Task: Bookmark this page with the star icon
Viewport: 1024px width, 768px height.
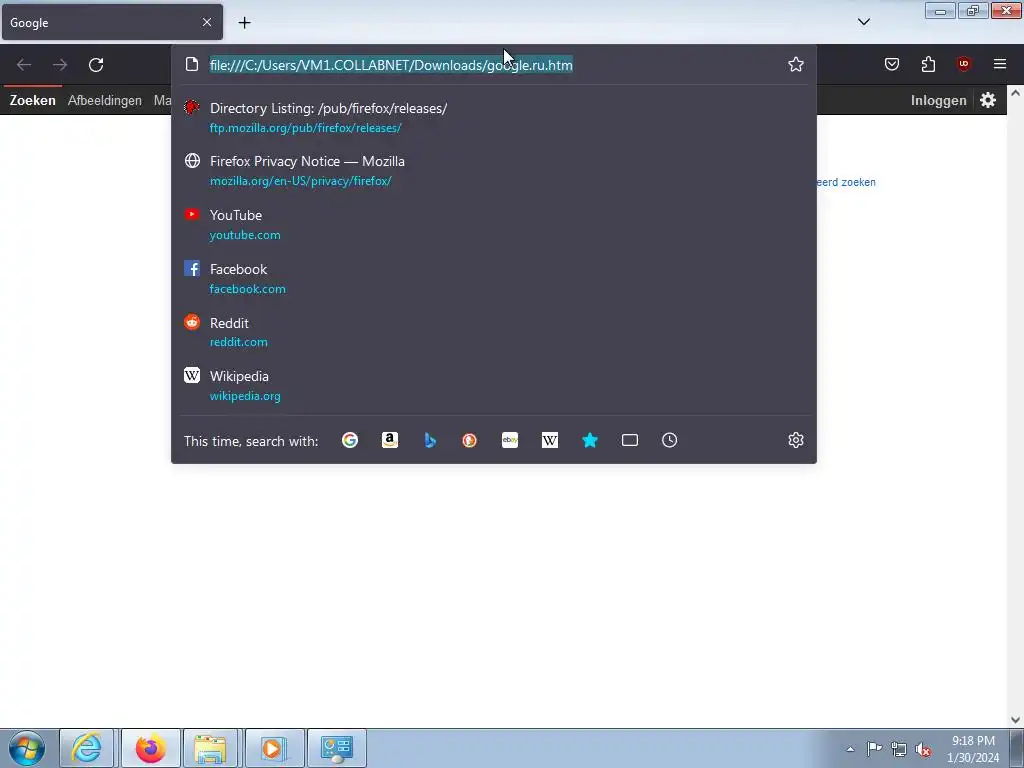Action: point(795,64)
